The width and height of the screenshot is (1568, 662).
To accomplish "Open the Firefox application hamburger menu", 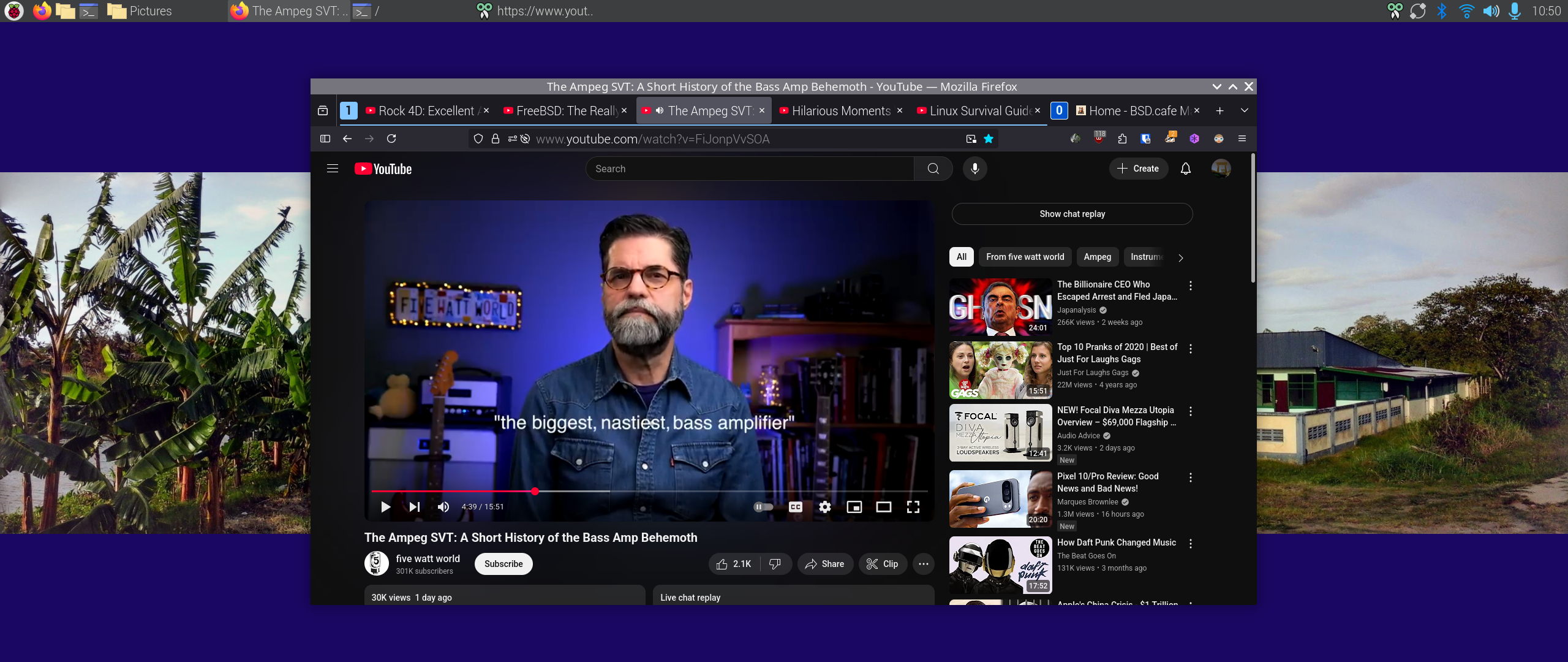I will point(1242,139).
